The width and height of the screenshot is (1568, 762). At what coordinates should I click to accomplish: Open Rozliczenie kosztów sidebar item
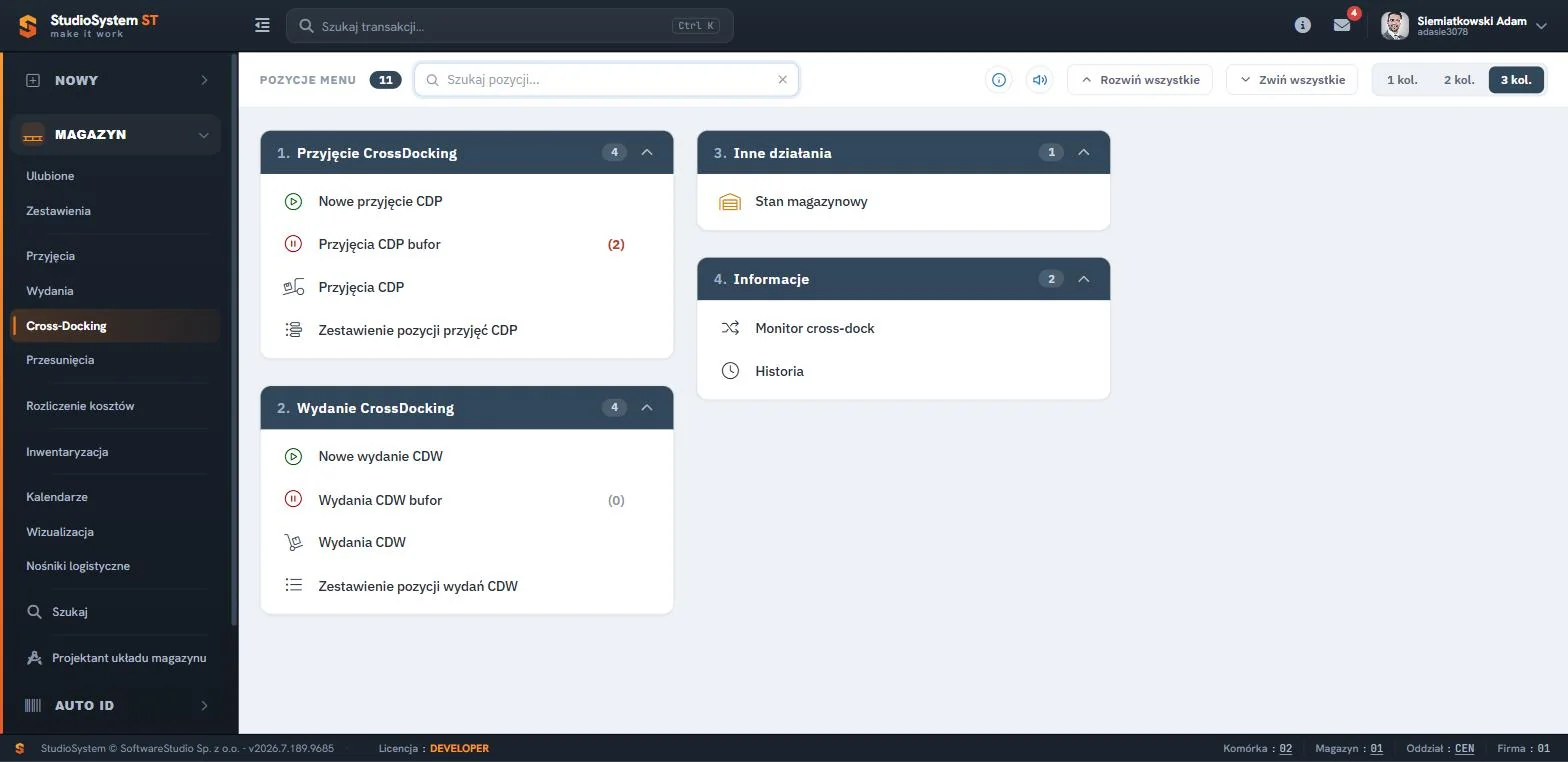click(x=80, y=406)
